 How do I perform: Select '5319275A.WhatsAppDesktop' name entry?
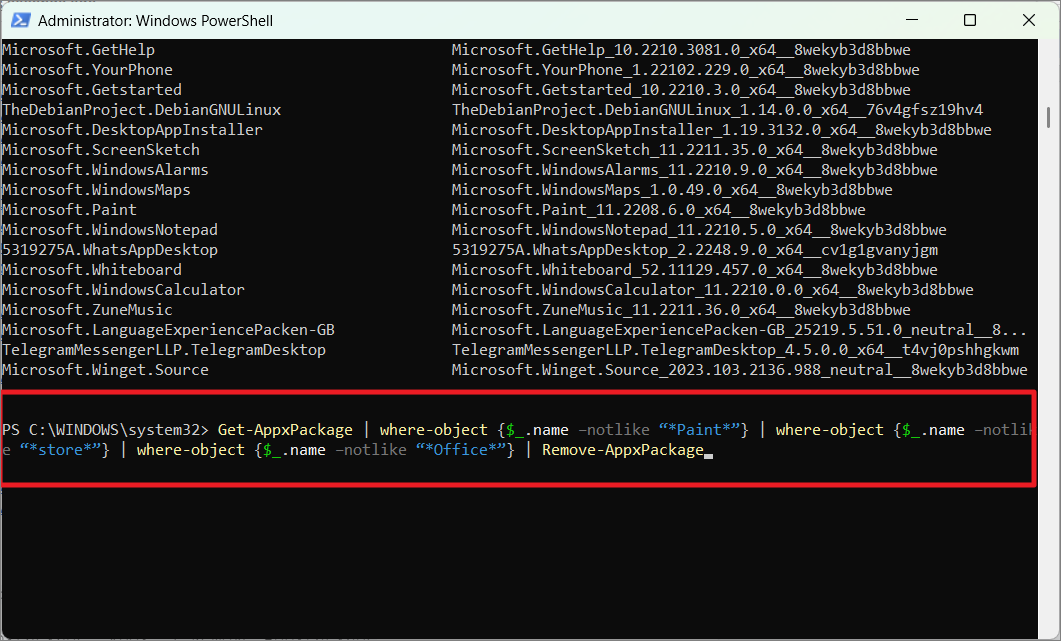tap(110, 250)
